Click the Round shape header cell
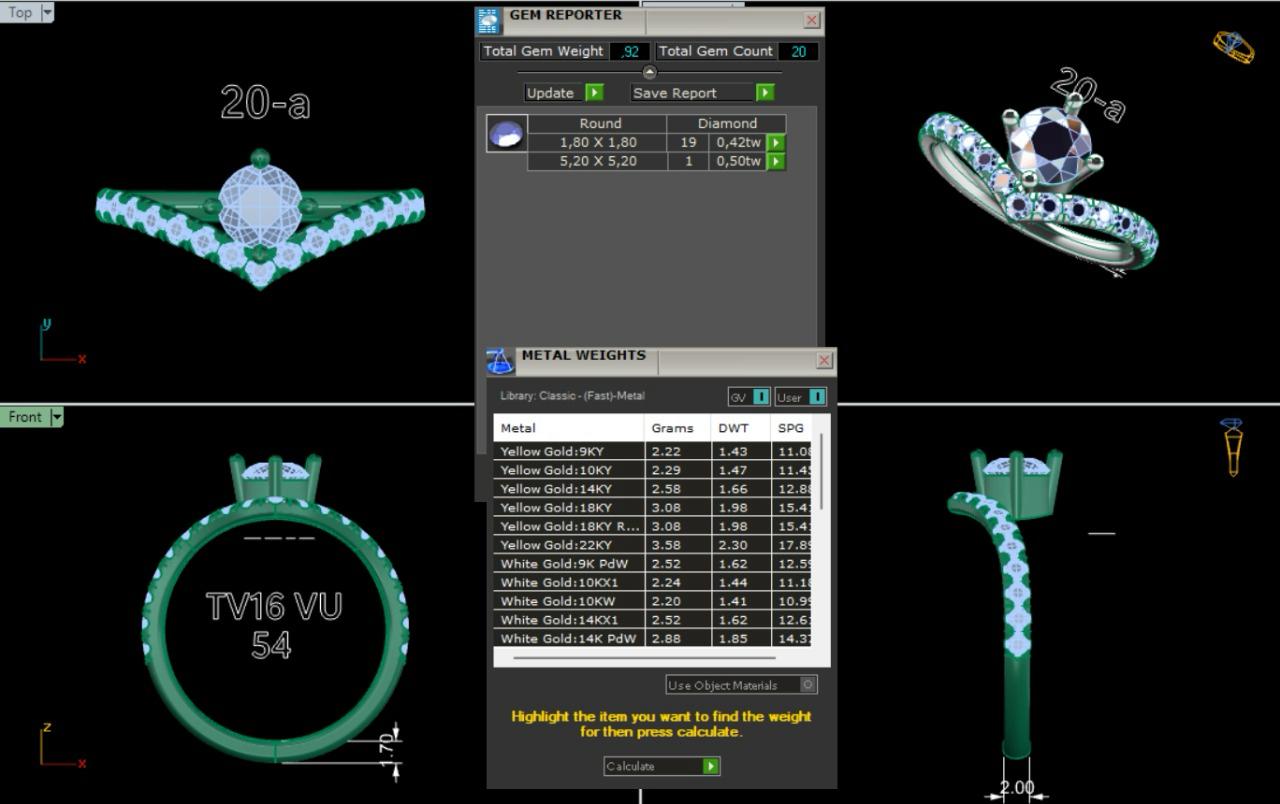Viewport: 1280px width, 804px height. [x=598, y=124]
